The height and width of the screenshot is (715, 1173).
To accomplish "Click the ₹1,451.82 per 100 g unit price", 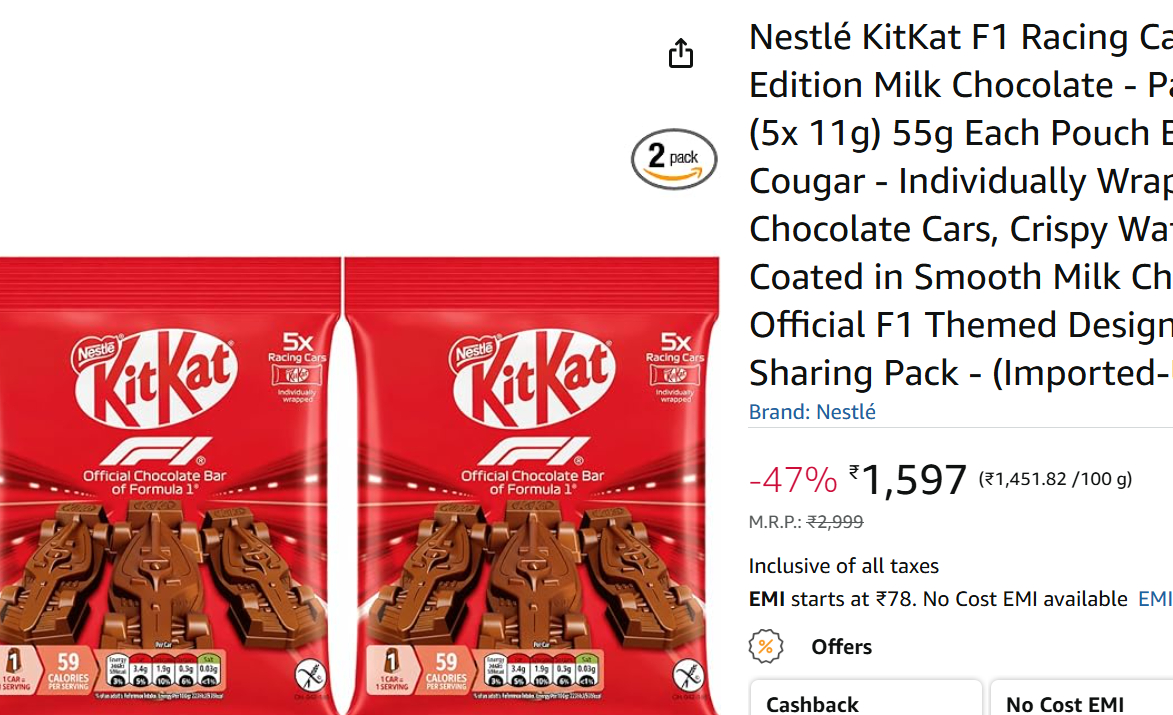I will tap(1055, 479).
